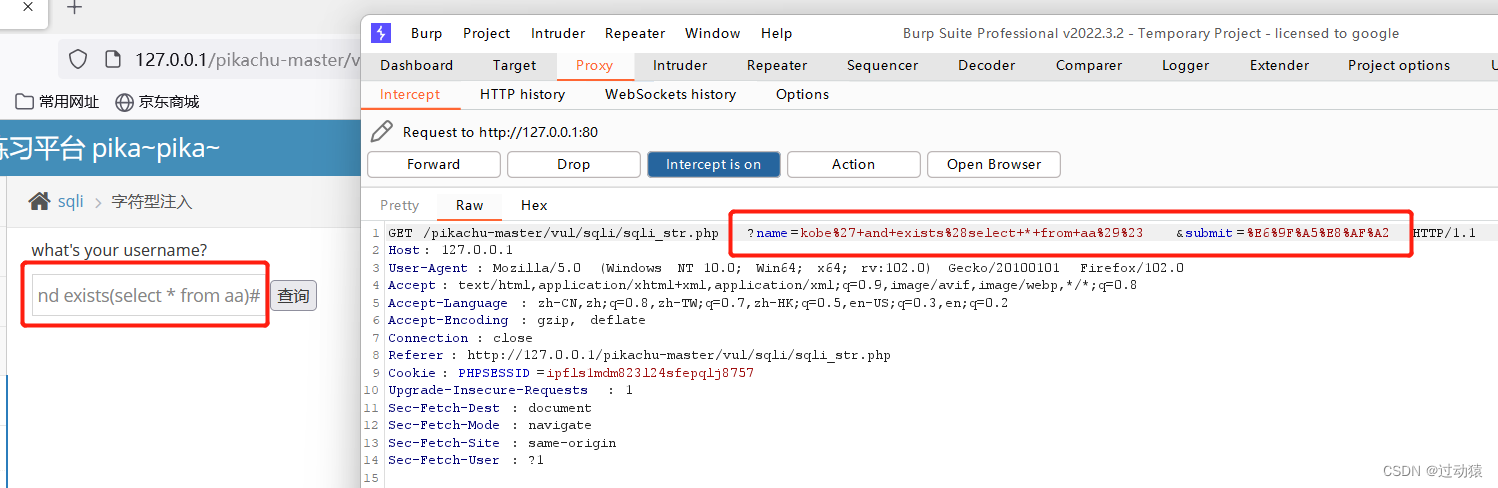The width and height of the screenshot is (1498, 488).
Task: Open the proxy Options sub-tab
Action: tap(802, 94)
